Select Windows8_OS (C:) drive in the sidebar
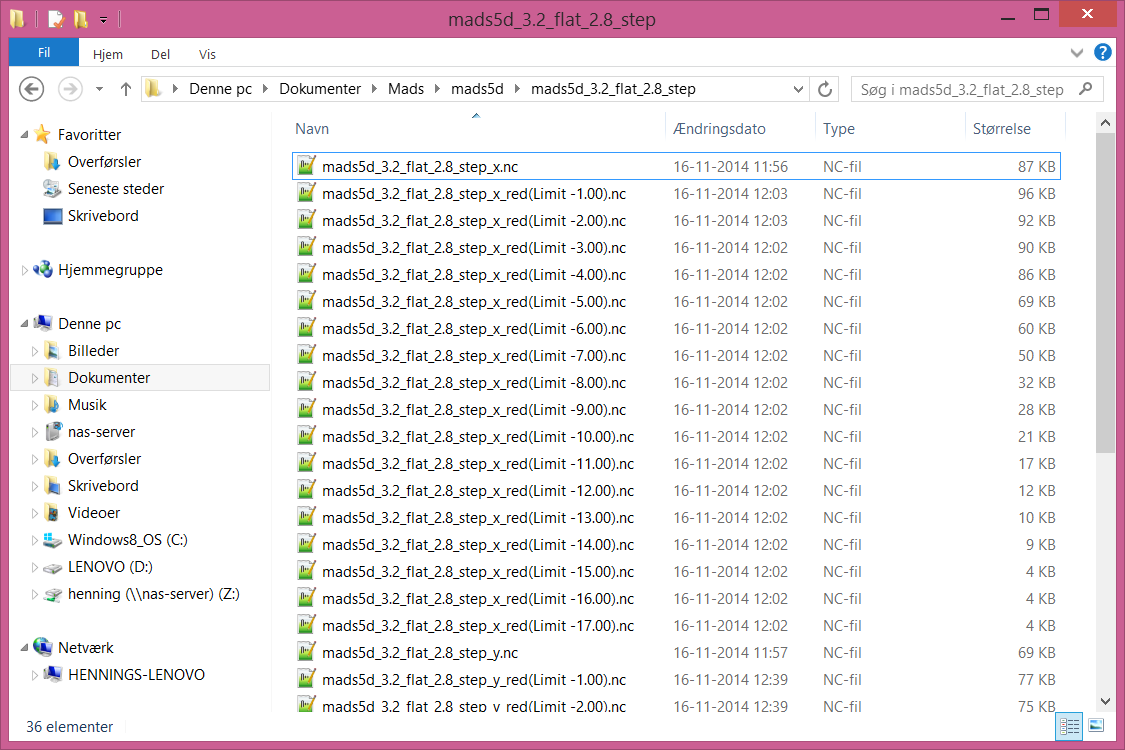 (x=127, y=540)
